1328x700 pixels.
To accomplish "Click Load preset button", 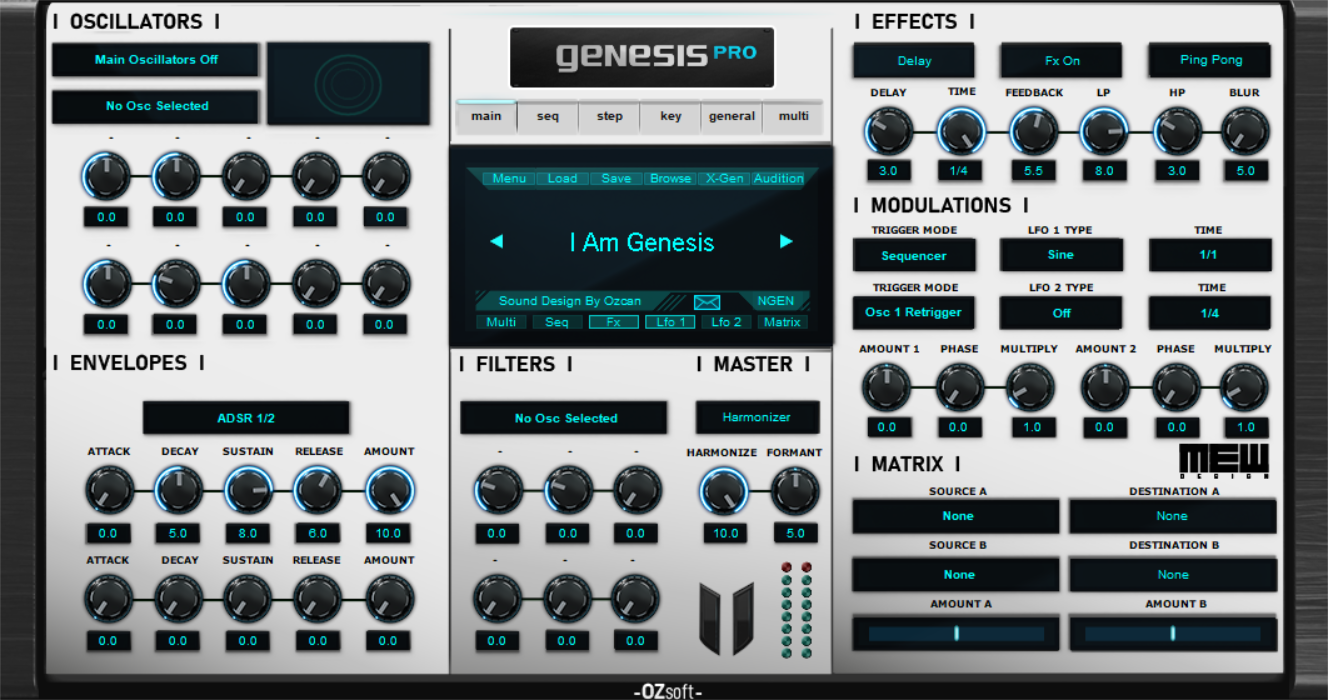I will 562,178.
